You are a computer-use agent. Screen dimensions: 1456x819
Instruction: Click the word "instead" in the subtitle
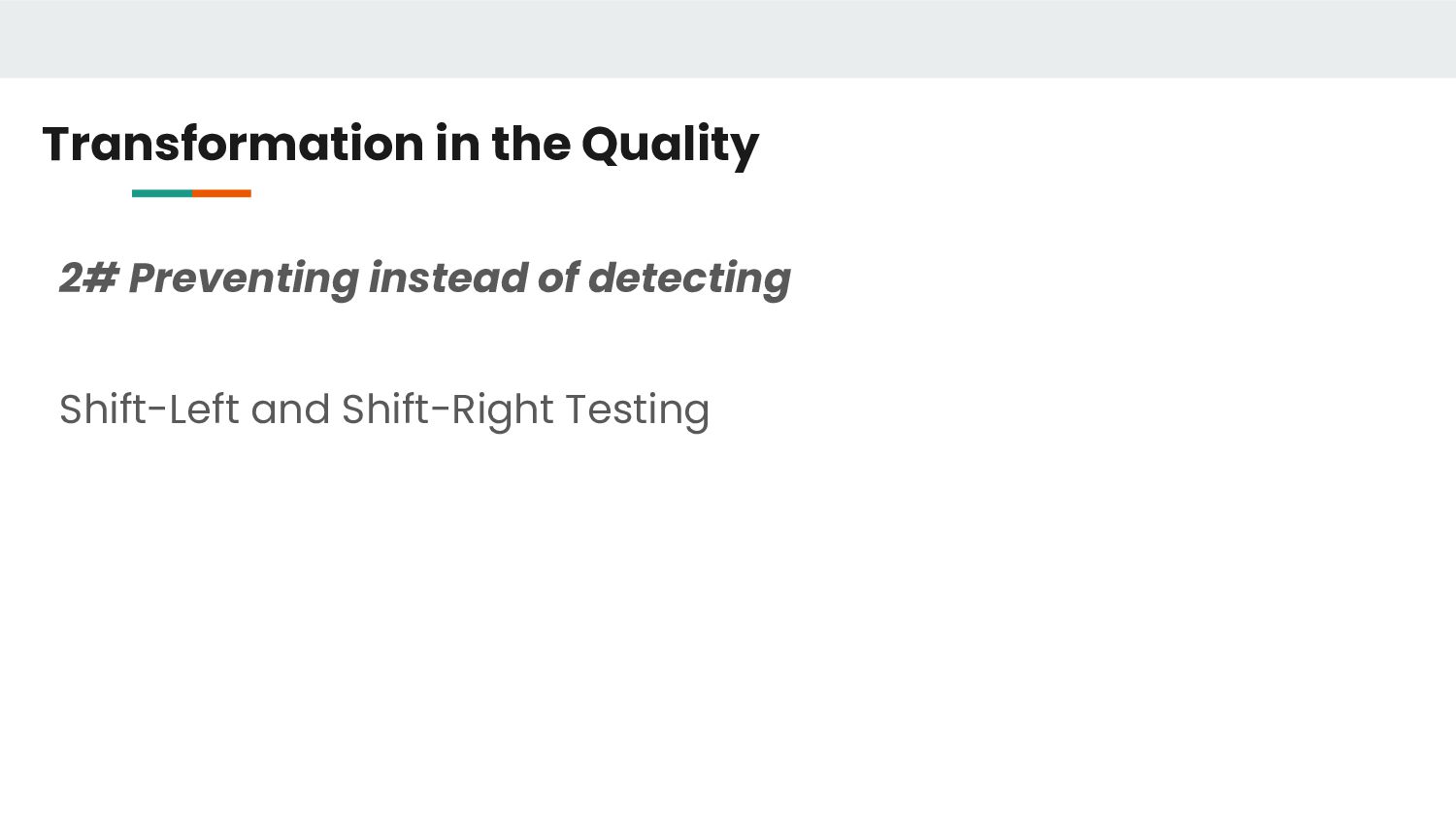coord(447,278)
